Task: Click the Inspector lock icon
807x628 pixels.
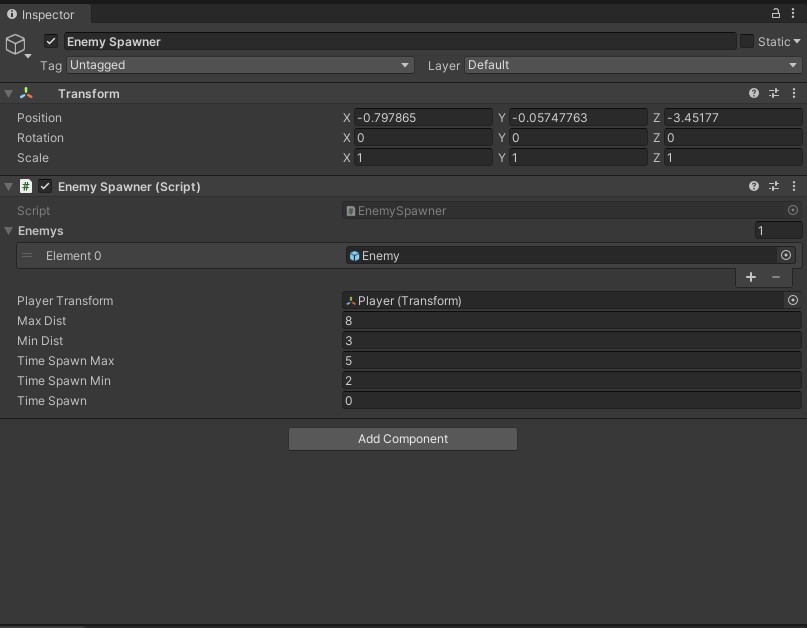Action: click(x=775, y=13)
